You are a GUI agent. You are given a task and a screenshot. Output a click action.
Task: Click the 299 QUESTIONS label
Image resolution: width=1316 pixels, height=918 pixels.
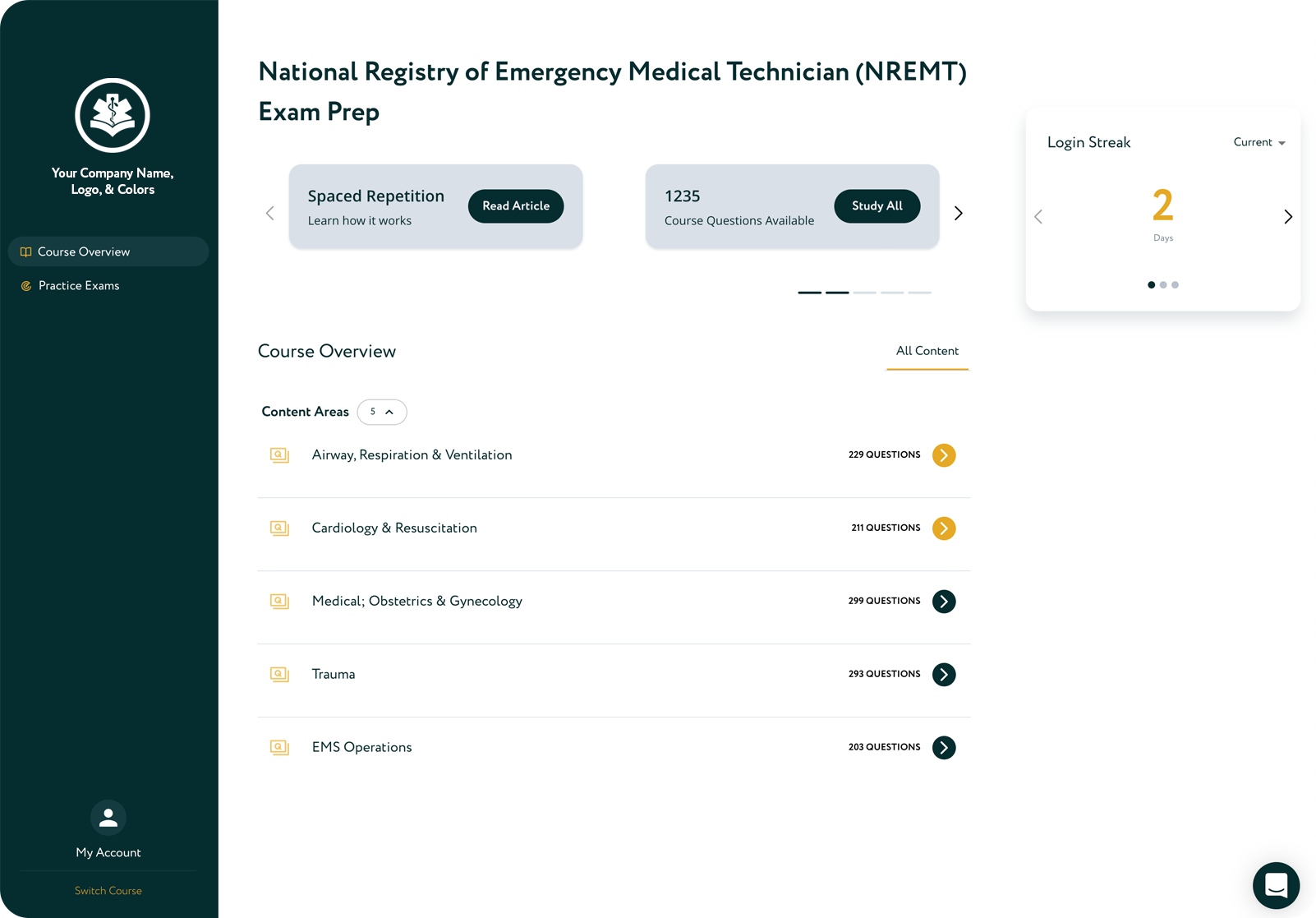(884, 601)
